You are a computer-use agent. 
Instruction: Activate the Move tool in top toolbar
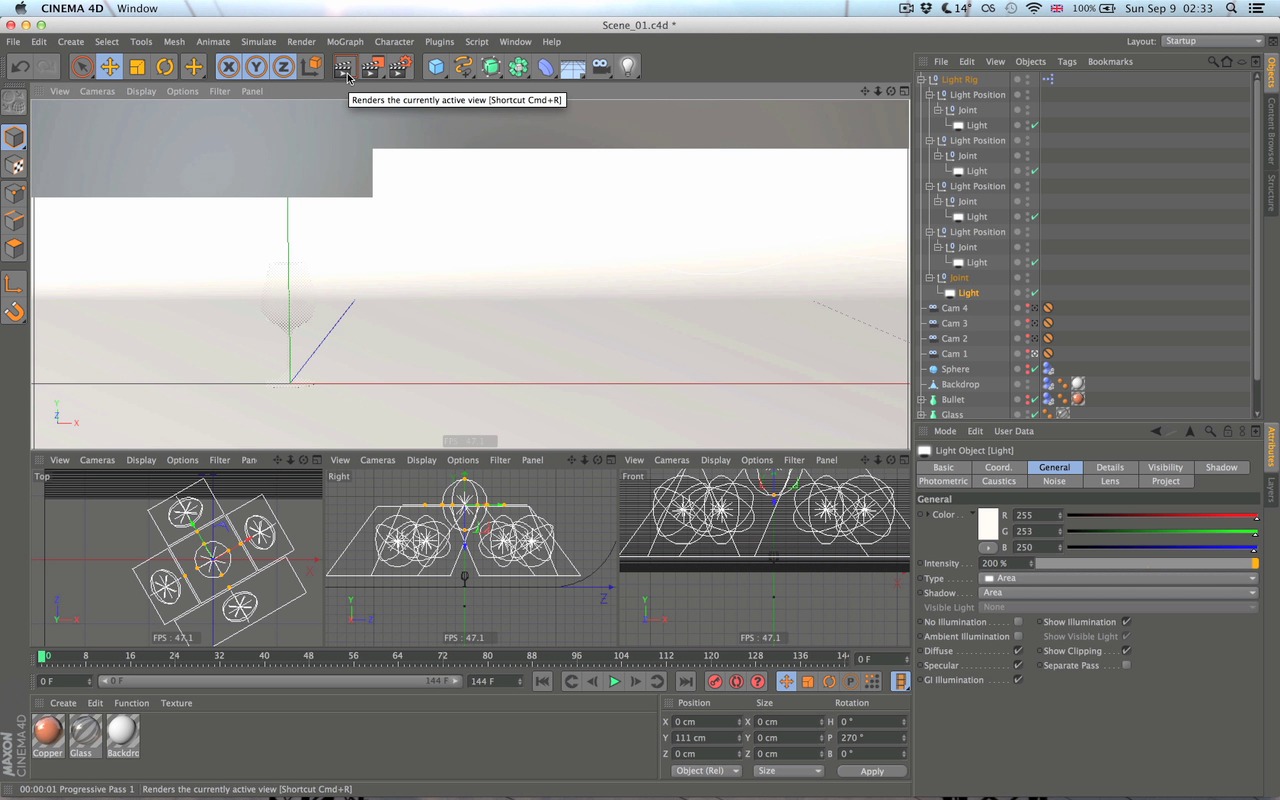(110, 67)
